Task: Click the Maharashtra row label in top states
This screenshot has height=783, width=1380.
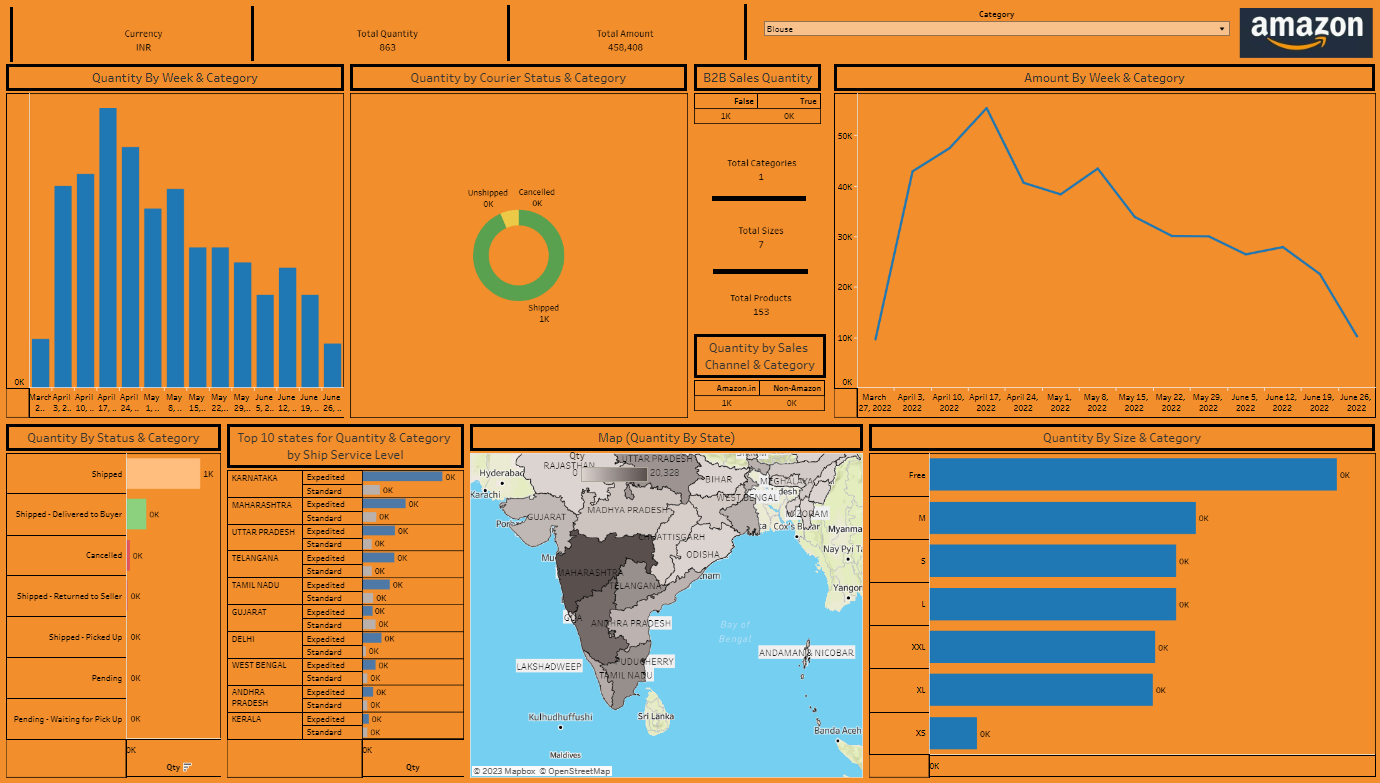Action: [x=262, y=505]
